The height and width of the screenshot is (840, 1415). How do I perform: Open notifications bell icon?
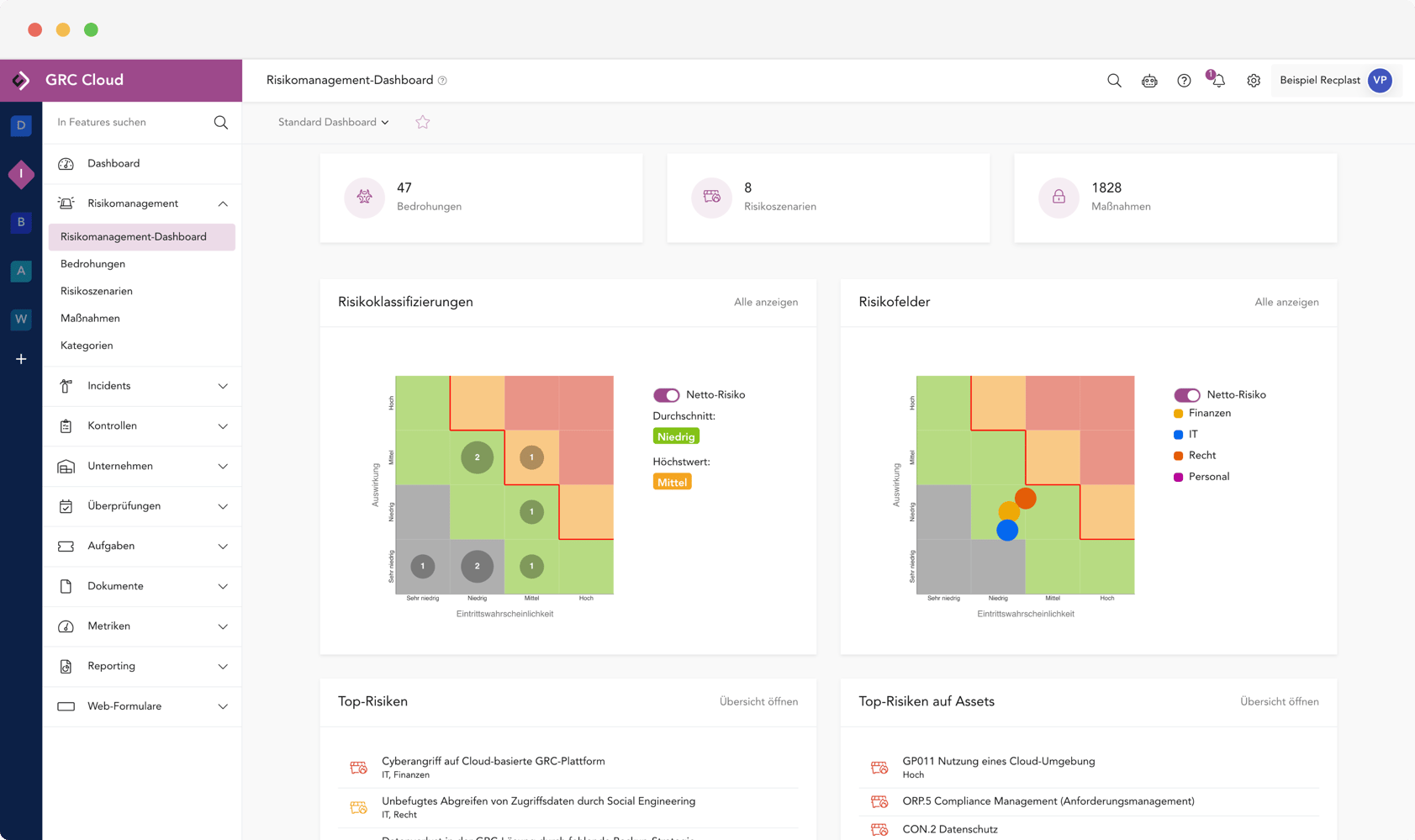click(1218, 81)
